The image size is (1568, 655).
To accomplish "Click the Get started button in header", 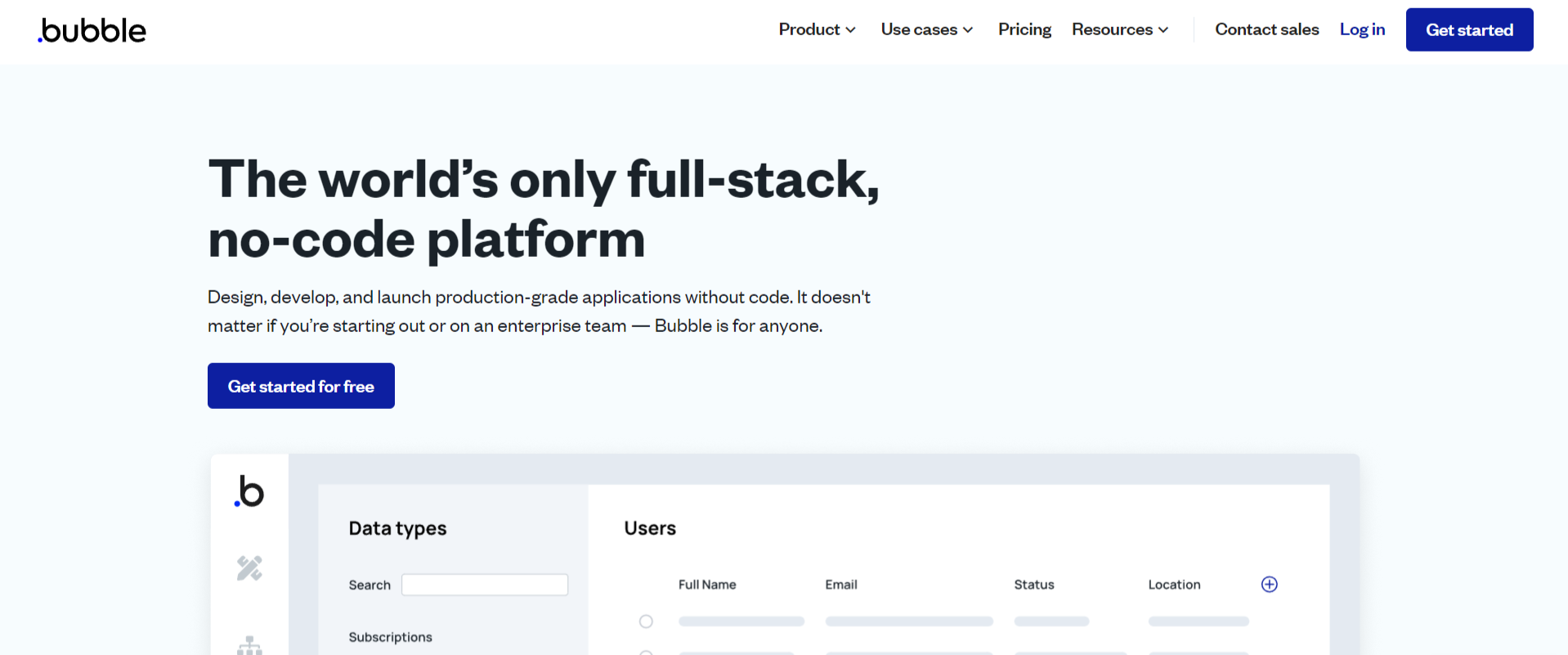I will (1469, 29).
